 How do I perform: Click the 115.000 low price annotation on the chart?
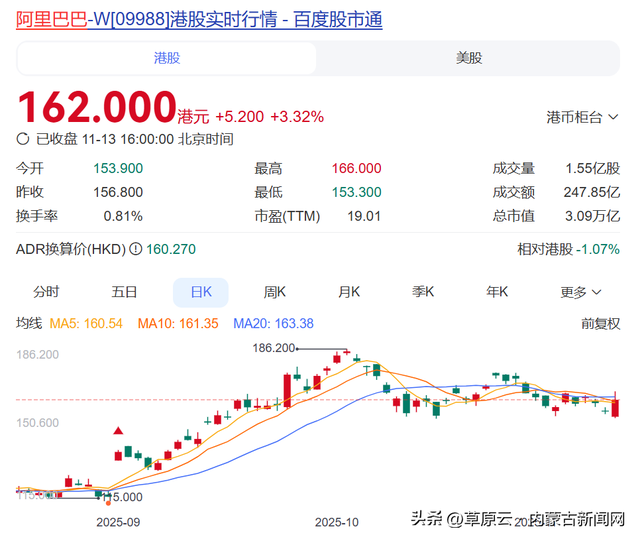tap(122, 497)
